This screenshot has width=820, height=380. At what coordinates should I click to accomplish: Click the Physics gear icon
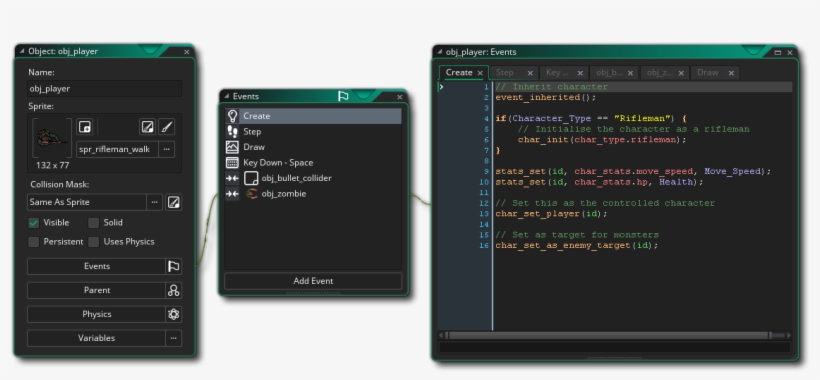click(x=174, y=314)
